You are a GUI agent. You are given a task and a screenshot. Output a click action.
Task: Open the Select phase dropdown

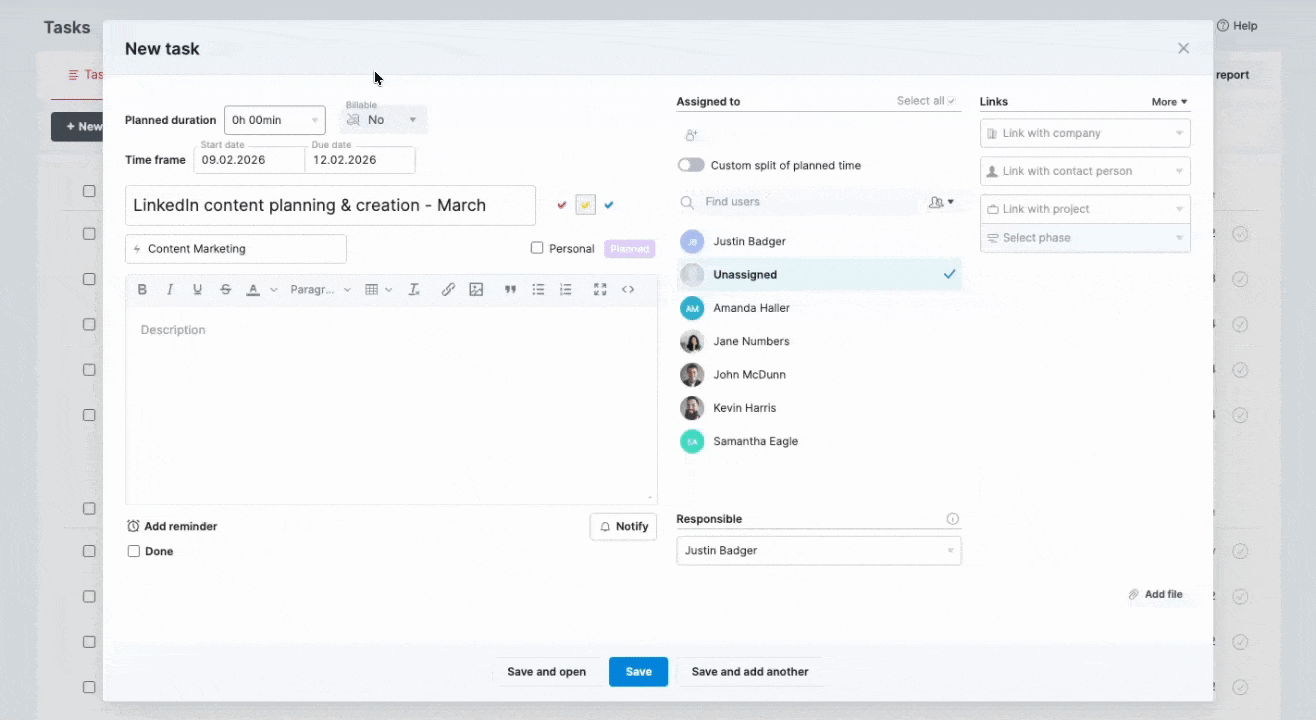(1085, 238)
